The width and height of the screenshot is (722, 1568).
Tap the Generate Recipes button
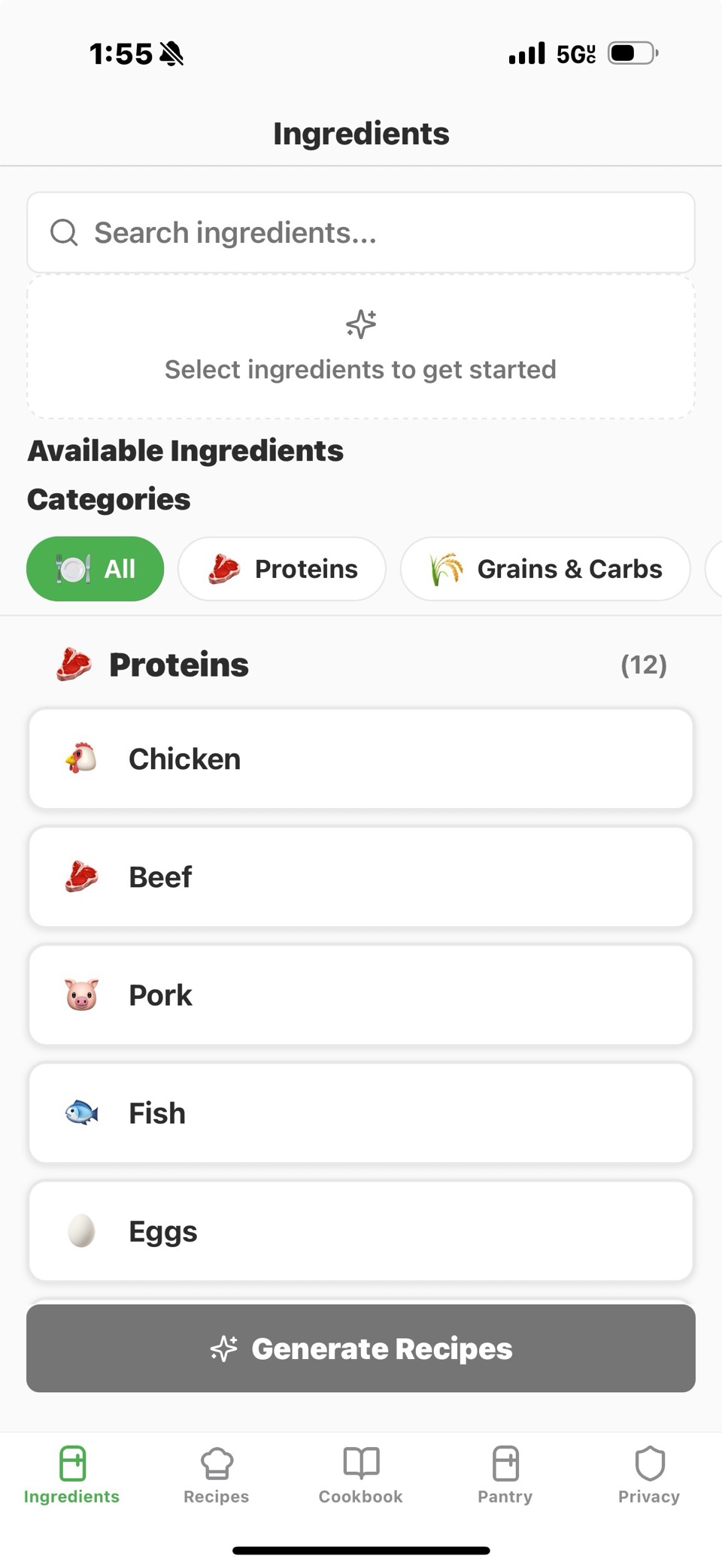coord(361,1349)
